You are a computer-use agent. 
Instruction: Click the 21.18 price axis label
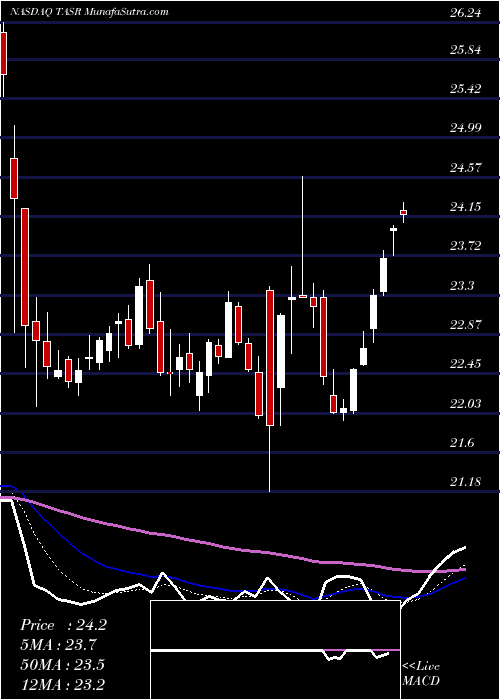point(465,482)
